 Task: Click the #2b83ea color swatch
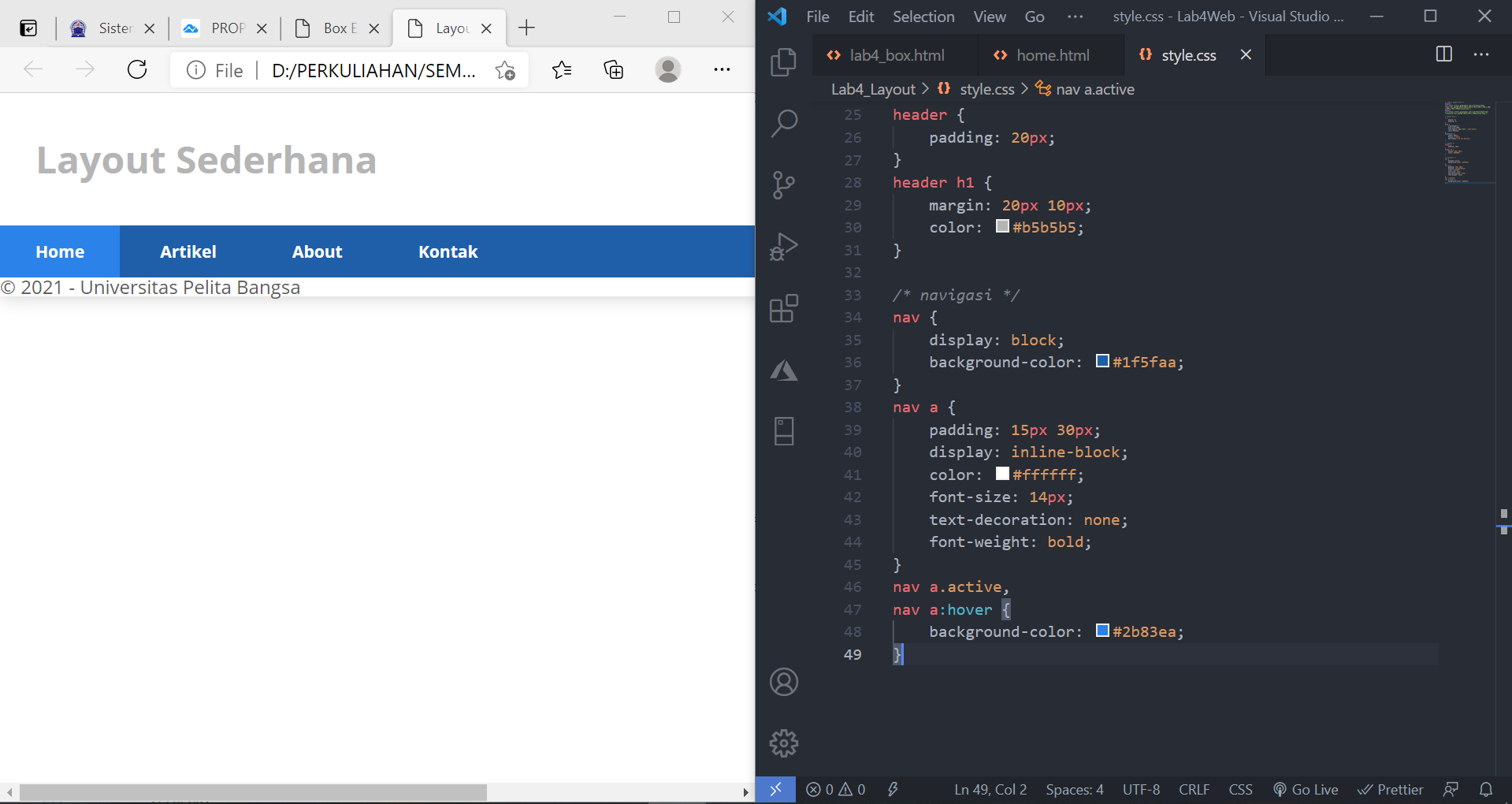pyautogui.click(x=1102, y=631)
